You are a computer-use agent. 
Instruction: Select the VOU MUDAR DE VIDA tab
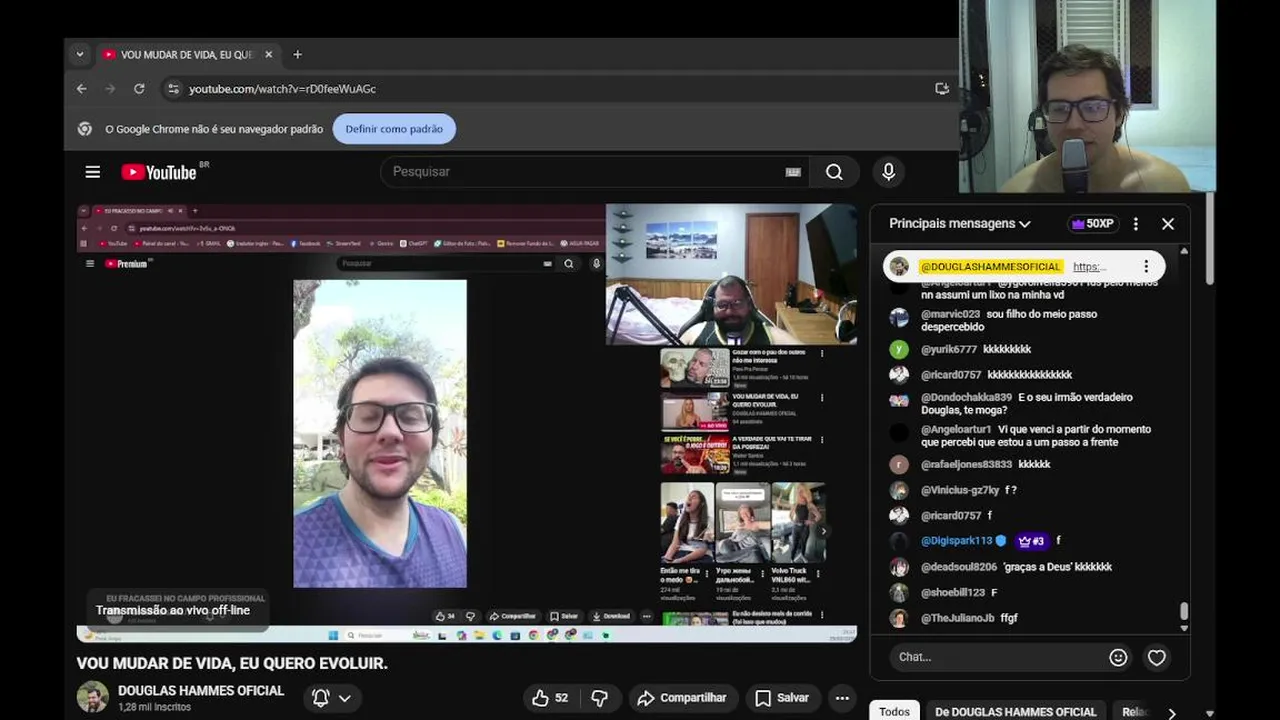coord(188,55)
